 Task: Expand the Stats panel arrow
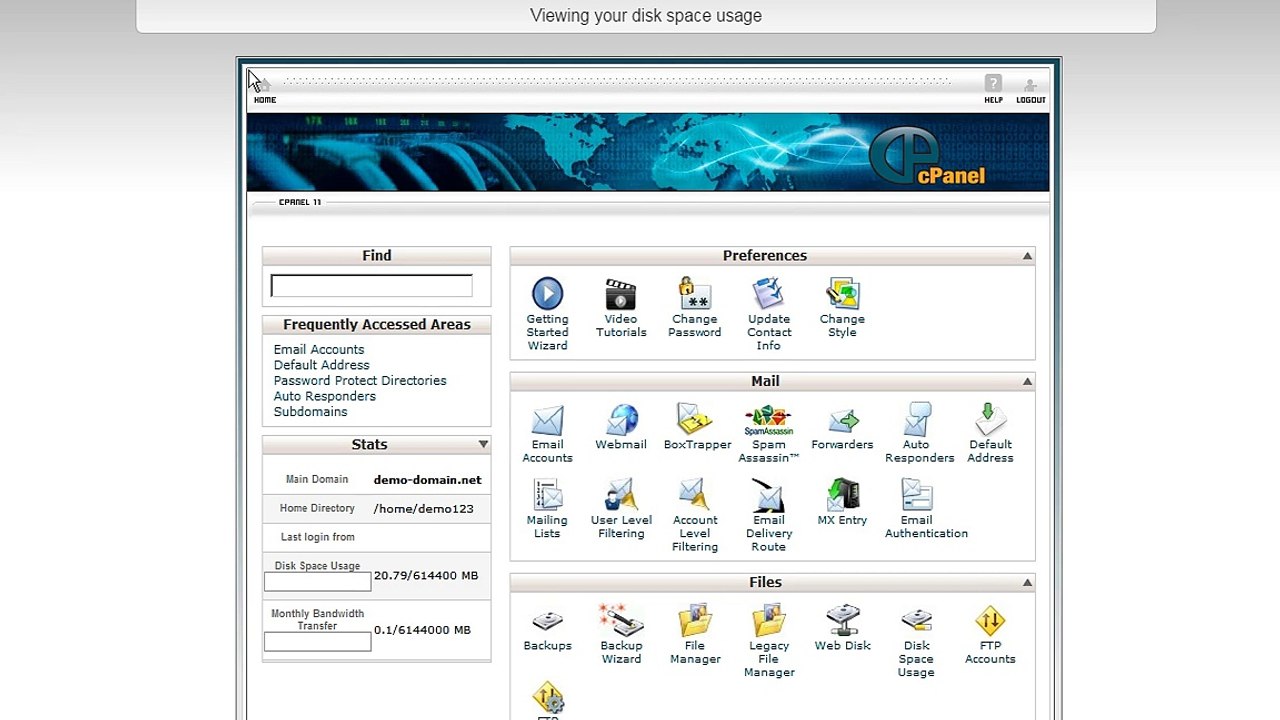click(x=483, y=445)
